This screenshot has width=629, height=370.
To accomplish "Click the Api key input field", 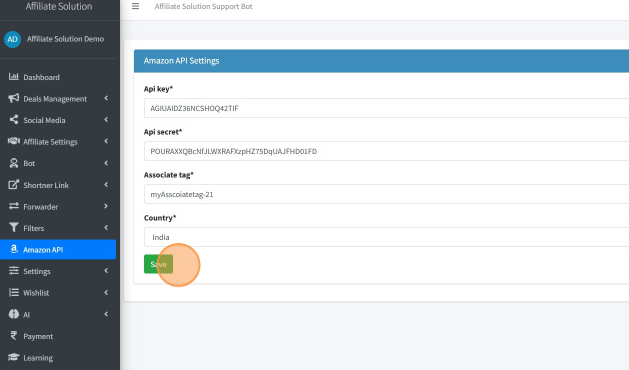I will click(386, 108).
